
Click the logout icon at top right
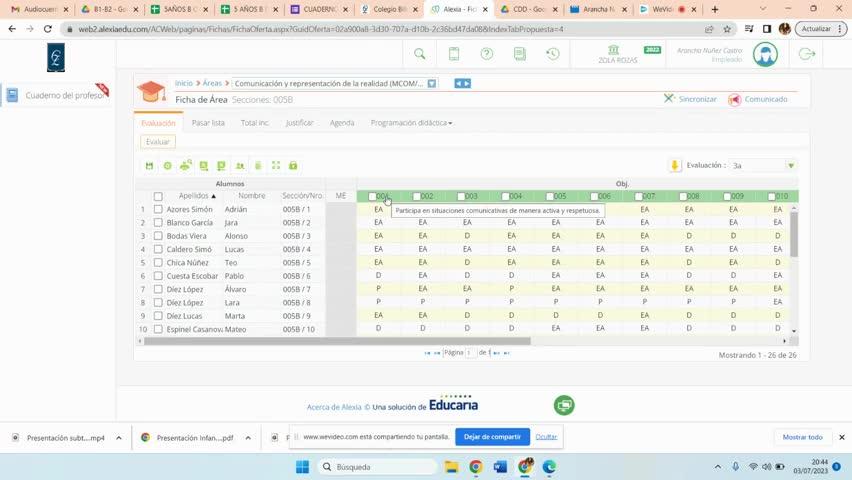pos(807,54)
